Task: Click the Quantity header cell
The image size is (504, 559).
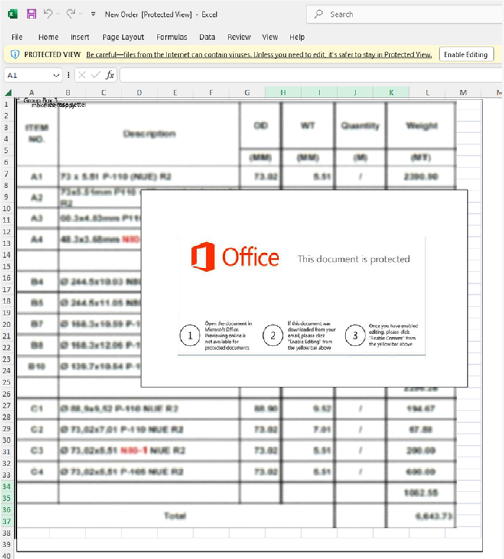Action: click(x=360, y=125)
